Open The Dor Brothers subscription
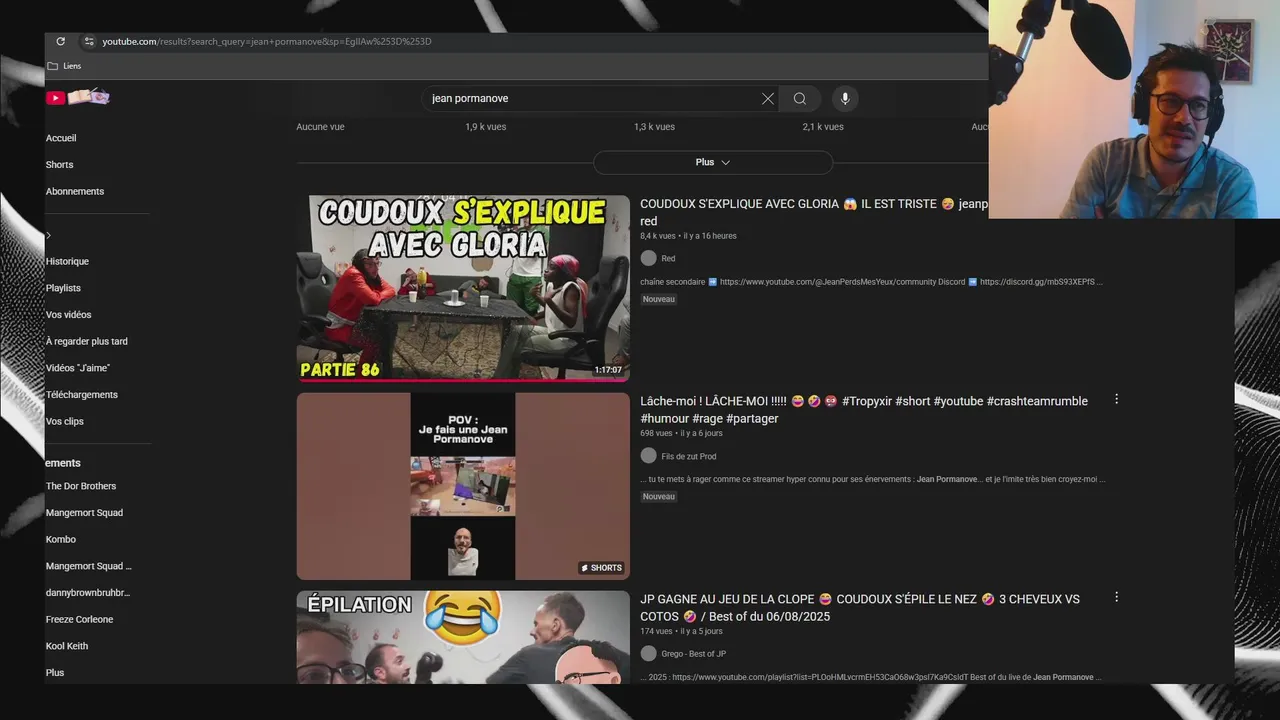Viewport: 1280px width, 720px height. (x=81, y=486)
